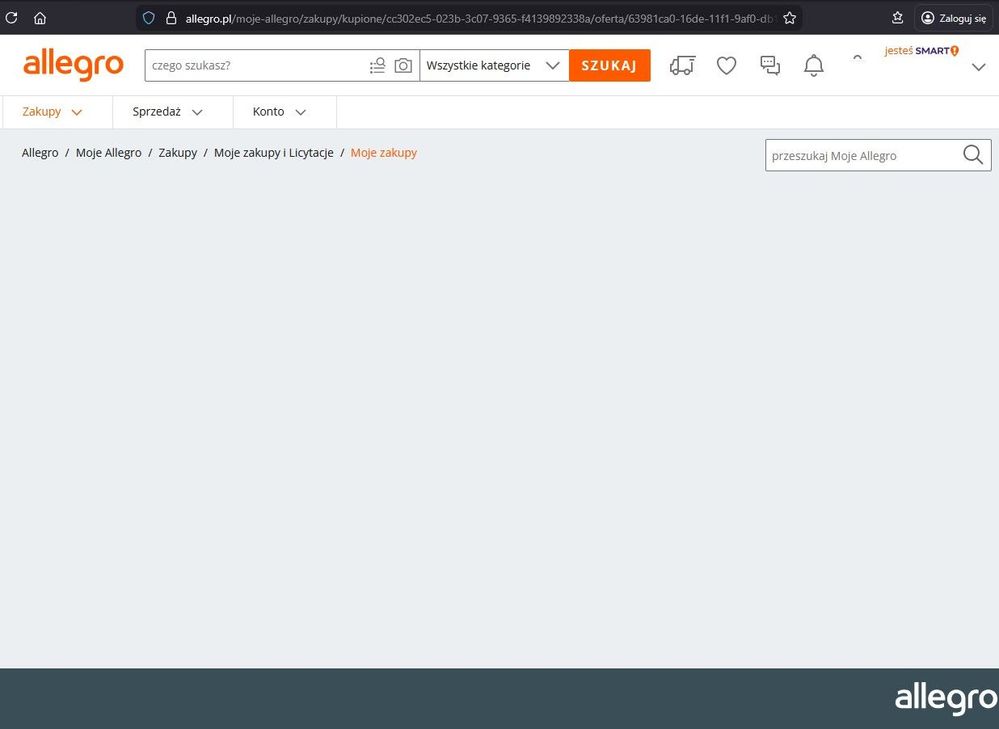Go to browser home icon
999x729 pixels.
[x=40, y=18]
